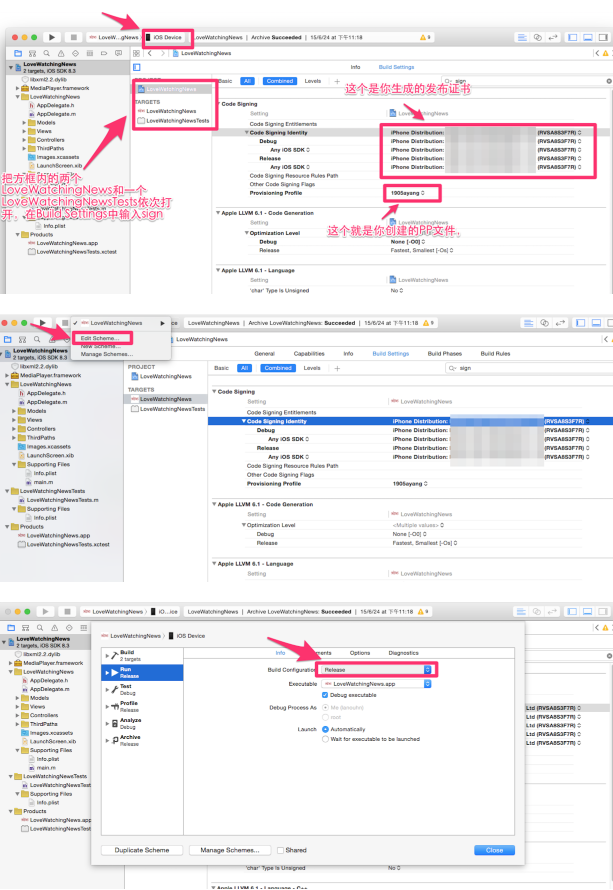Viewport: 613px width, 890px height.
Task: Toggle the Shared checkbox in the scheme dialog
Action: [280, 850]
